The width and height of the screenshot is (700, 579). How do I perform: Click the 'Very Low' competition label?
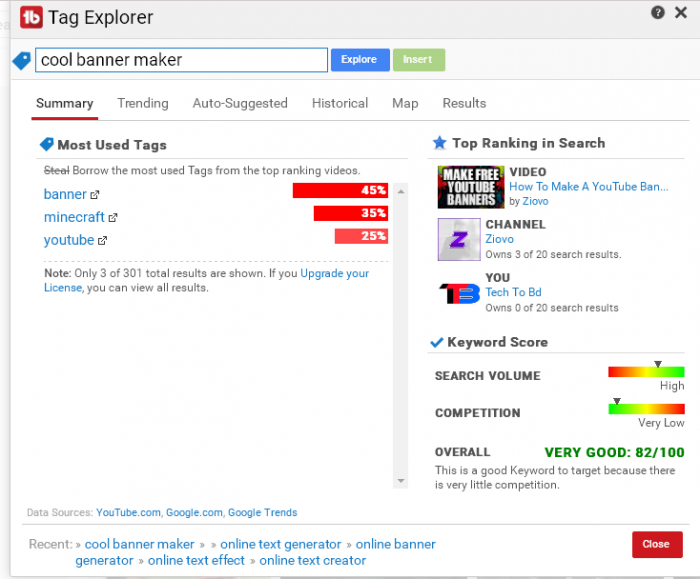(661, 423)
